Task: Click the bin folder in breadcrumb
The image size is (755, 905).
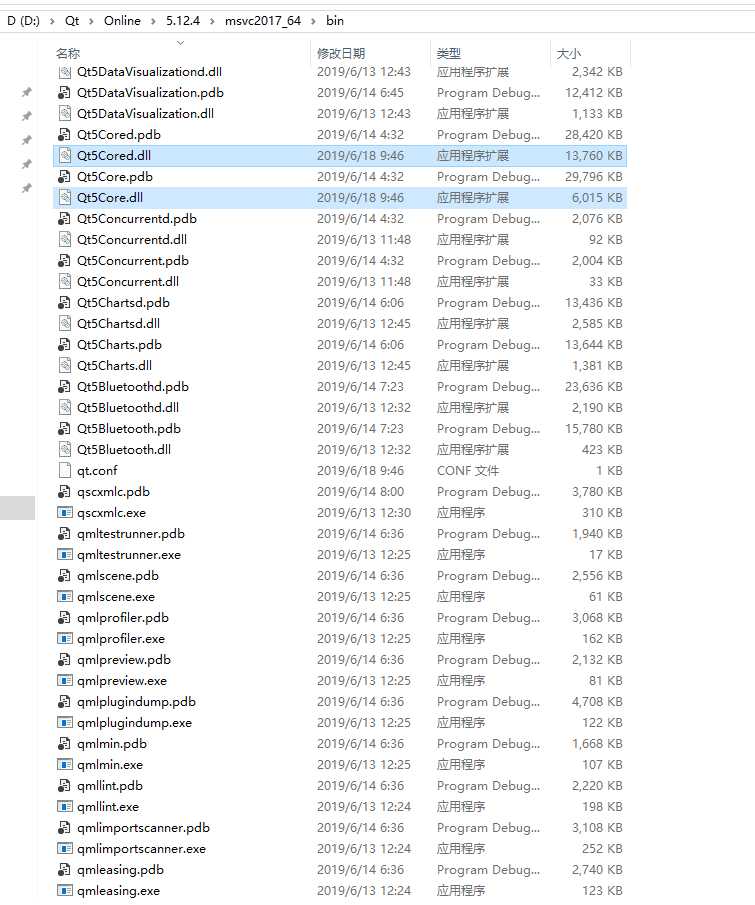Action: point(335,21)
